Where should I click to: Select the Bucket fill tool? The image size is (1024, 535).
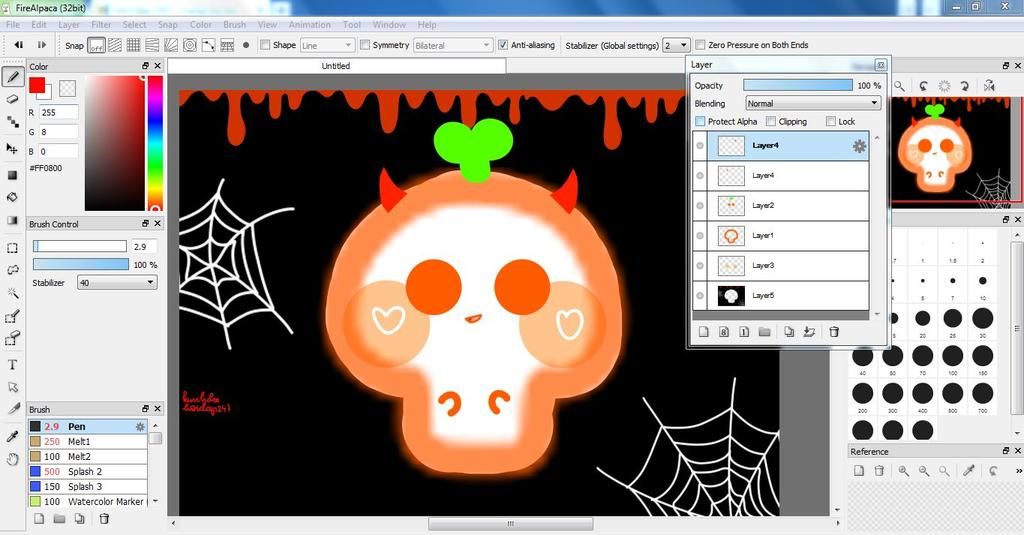click(12, 197)
